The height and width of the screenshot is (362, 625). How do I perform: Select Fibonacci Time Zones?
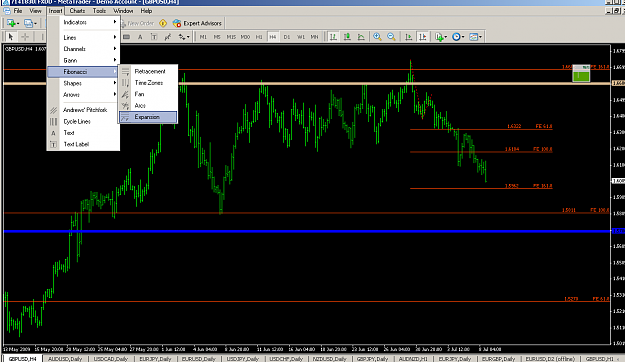point(148,83)
